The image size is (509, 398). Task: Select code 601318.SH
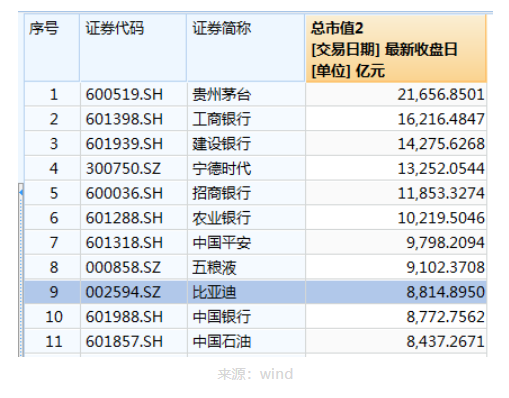point(124,243)
